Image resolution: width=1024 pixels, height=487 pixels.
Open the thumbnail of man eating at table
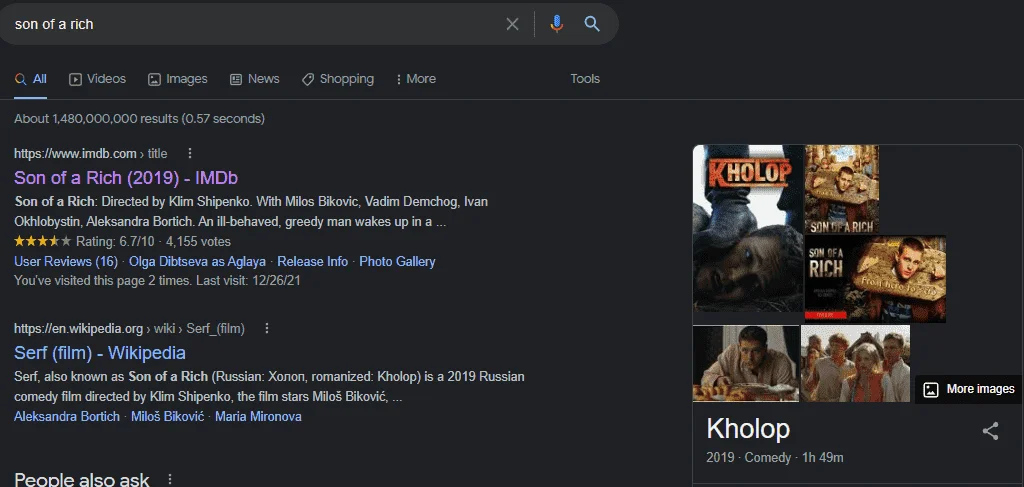point(746,364)
